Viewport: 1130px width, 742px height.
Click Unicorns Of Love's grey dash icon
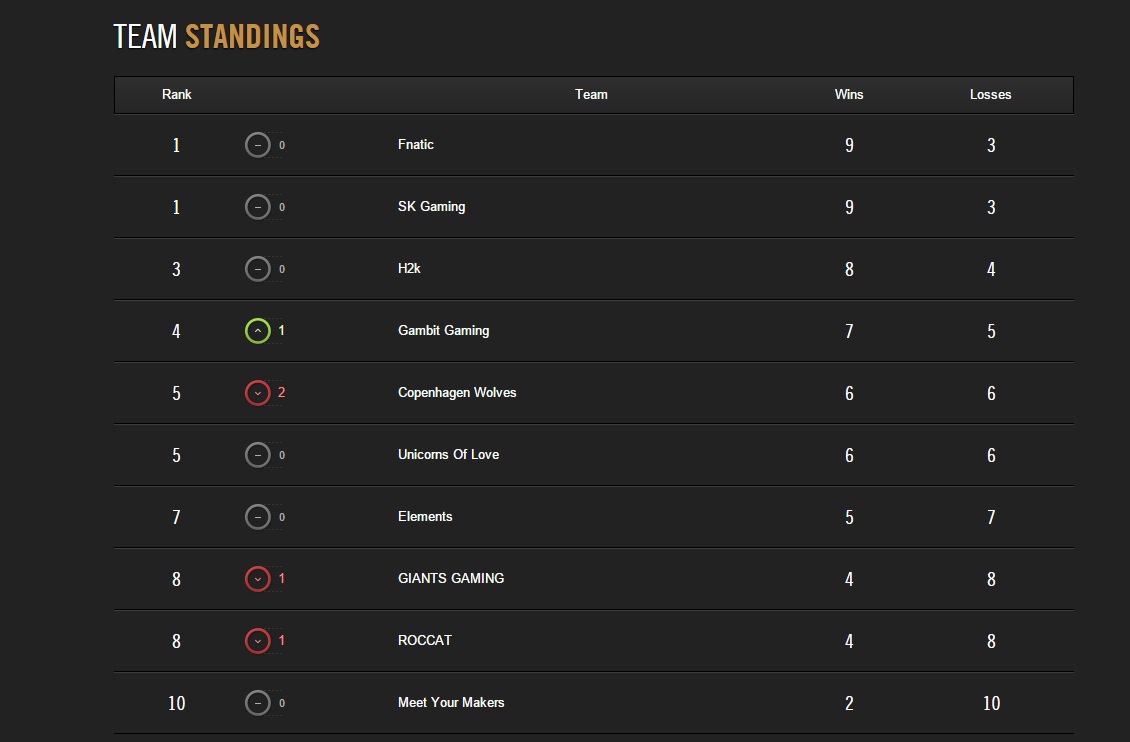pos(257,455)
